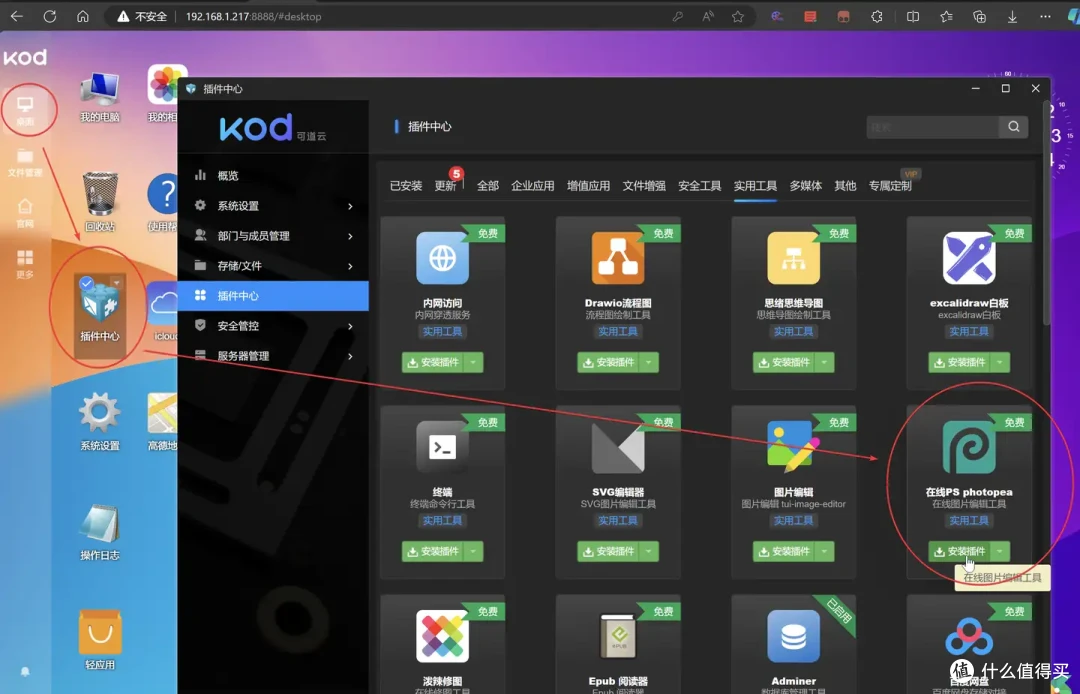Open the 图片编辑 plugin icon

point(793,448)
